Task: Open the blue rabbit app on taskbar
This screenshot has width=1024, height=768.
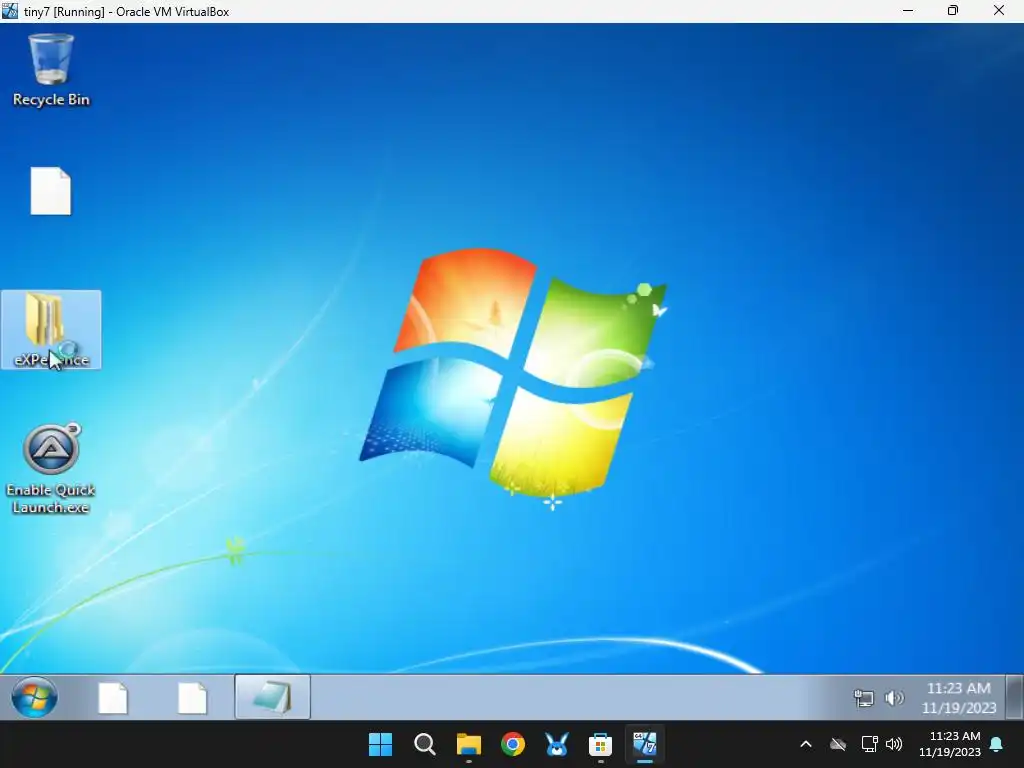Action: click(x=556, y=744)
